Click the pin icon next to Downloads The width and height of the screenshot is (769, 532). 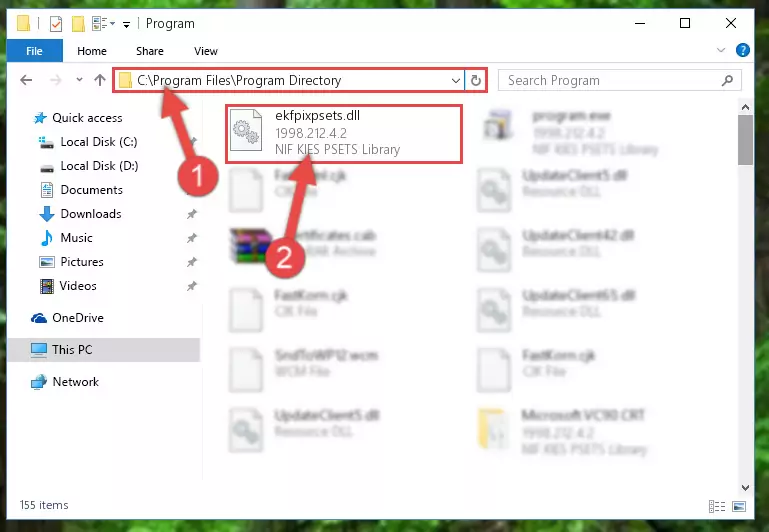coord(192,214)
